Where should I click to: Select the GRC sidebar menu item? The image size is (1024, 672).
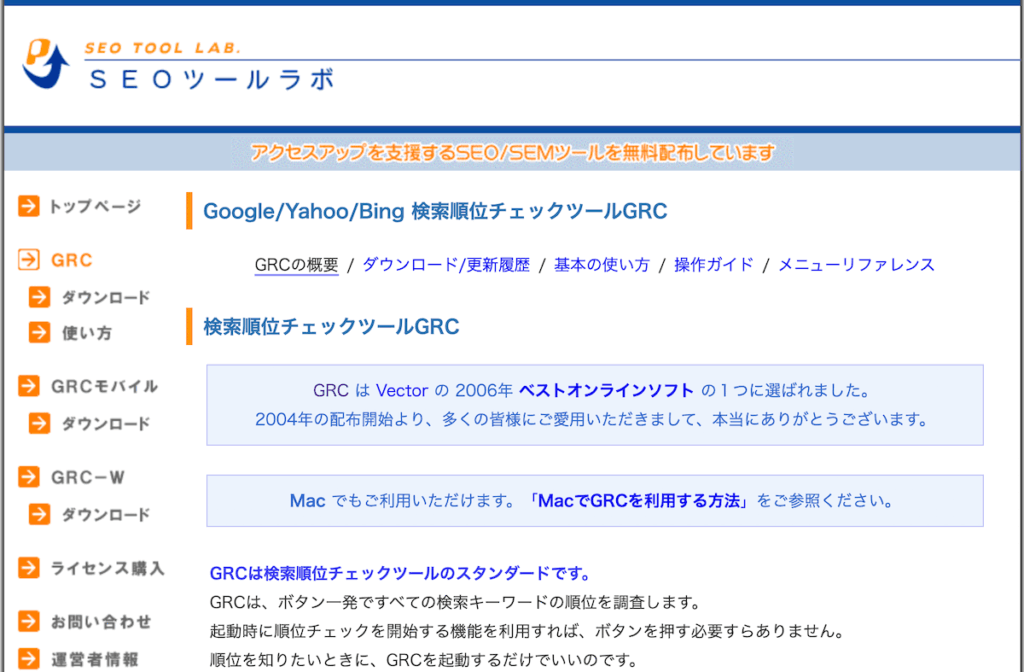[72, 260]
